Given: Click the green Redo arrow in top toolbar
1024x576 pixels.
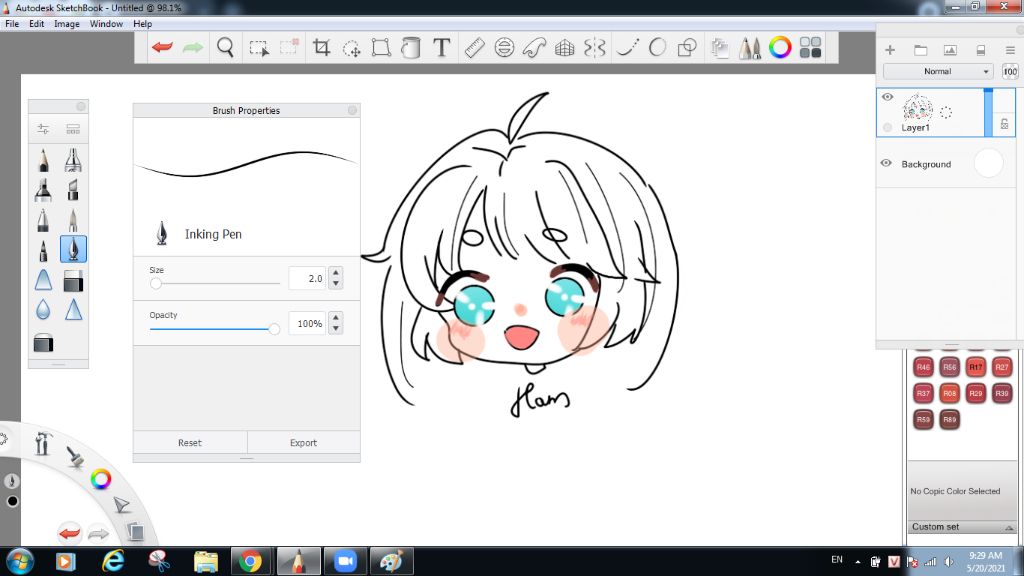Looking at the screenshot, I should coord(193,47).
